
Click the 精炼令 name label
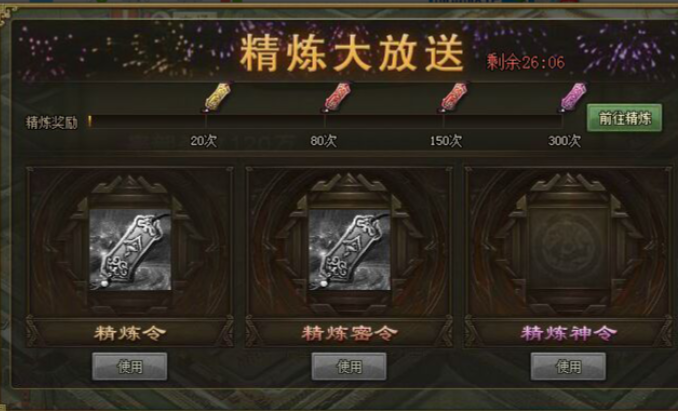click(x=130, y=333)
